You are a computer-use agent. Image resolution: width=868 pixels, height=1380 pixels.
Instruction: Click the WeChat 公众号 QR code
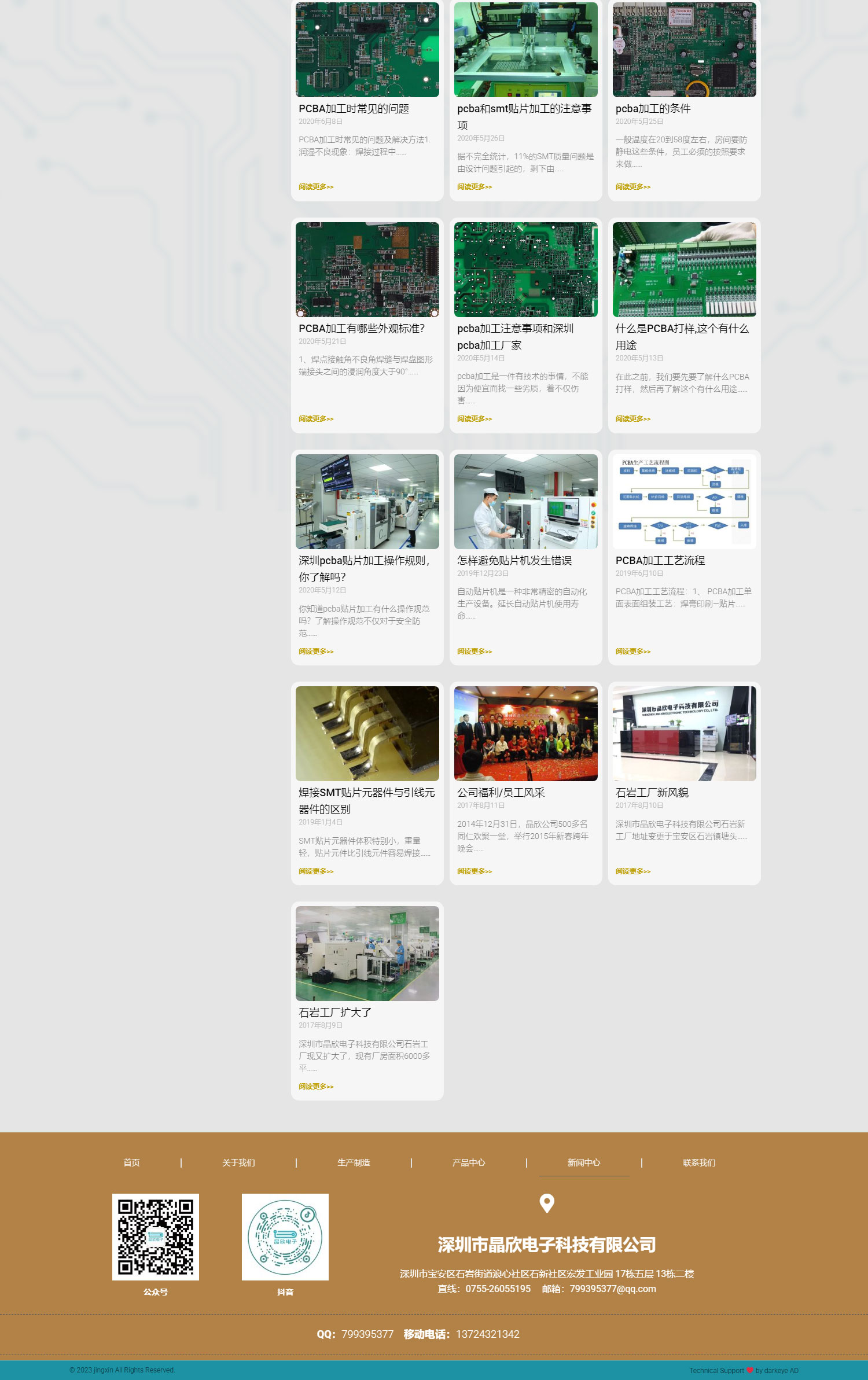coord(155,1237)
